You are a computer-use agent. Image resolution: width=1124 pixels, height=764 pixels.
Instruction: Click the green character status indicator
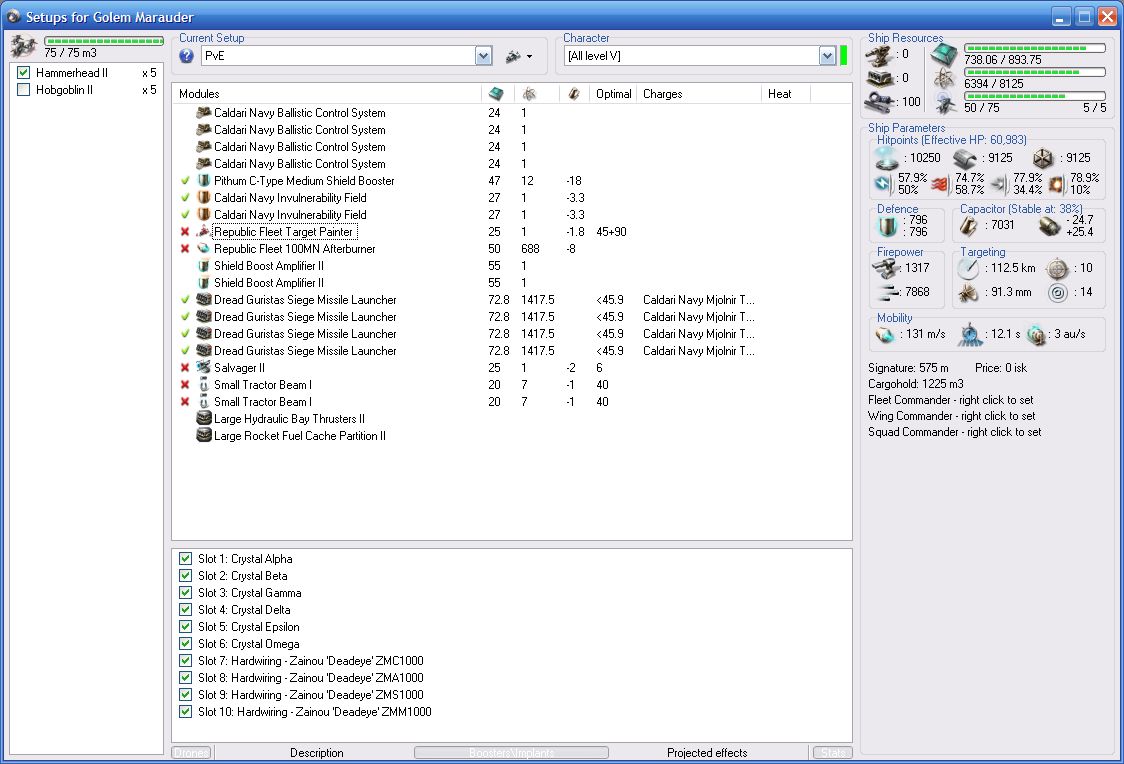[x=844, y=56]
